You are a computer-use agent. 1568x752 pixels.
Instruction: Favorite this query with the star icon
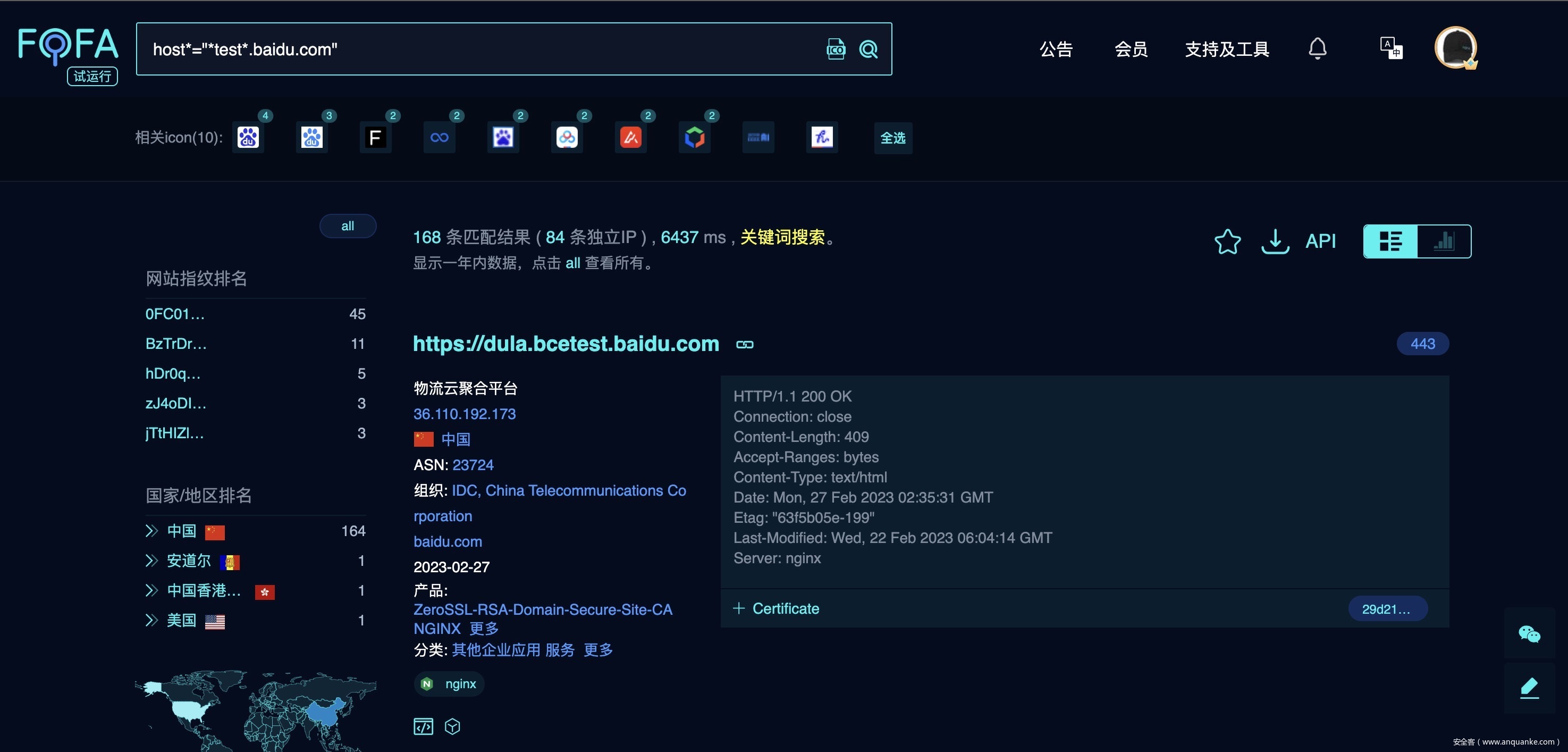(1227, 241)
